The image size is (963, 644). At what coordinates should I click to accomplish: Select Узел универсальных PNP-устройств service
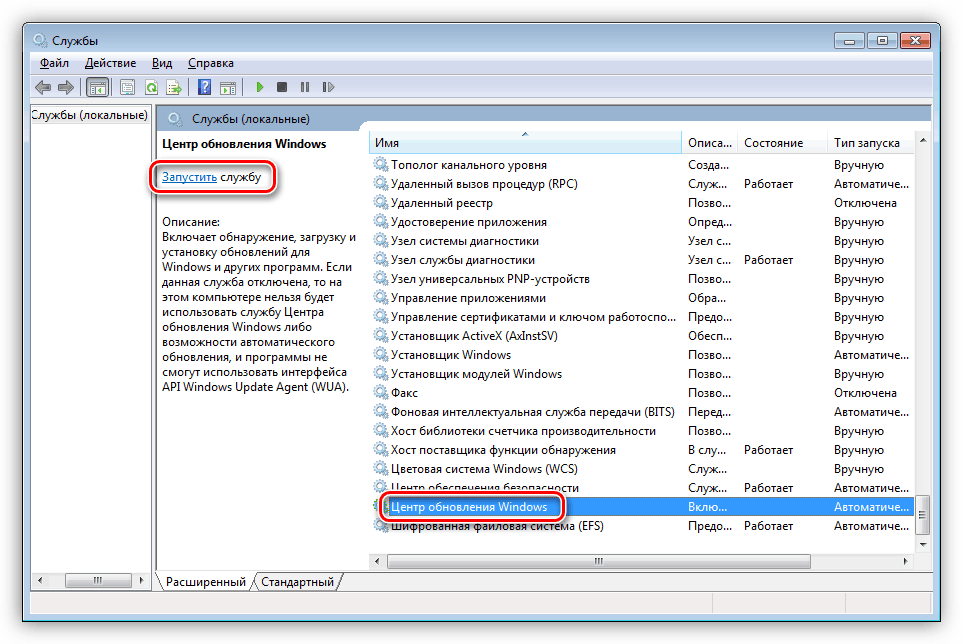(642, 279)
